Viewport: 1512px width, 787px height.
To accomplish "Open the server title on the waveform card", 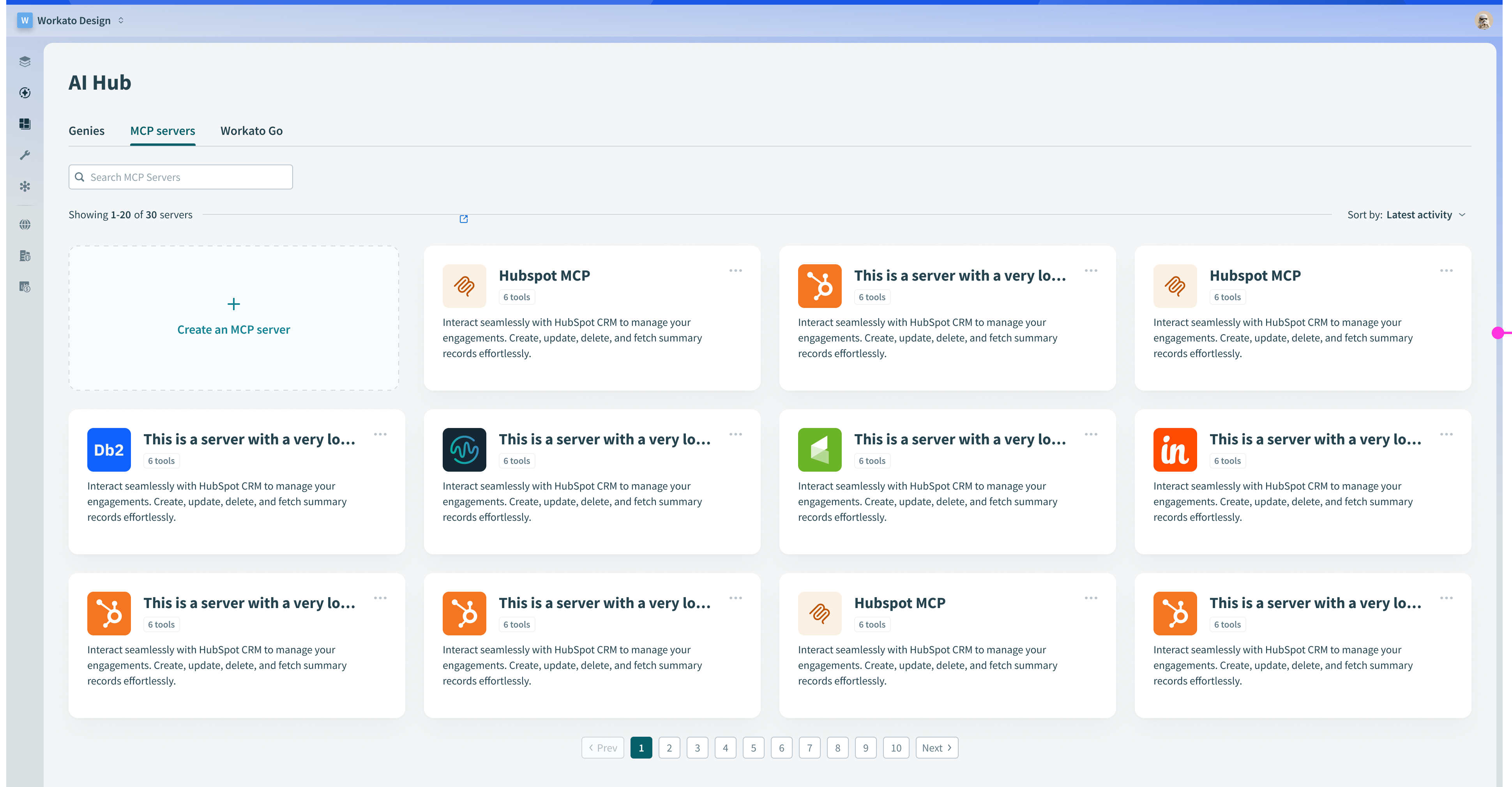I will [x=604, y=439].
